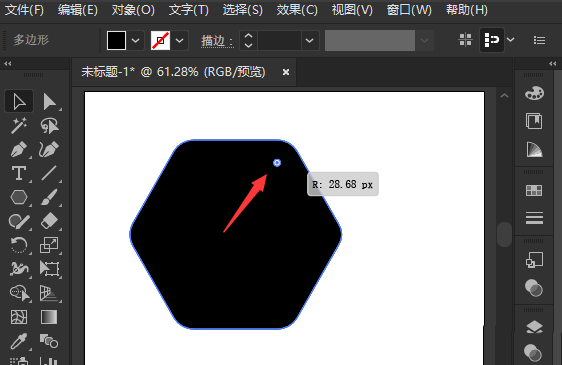Screen dimensions: 562x365
Task: Open the Artboards panel icon on right dock
Action: [x=534, y=260]
